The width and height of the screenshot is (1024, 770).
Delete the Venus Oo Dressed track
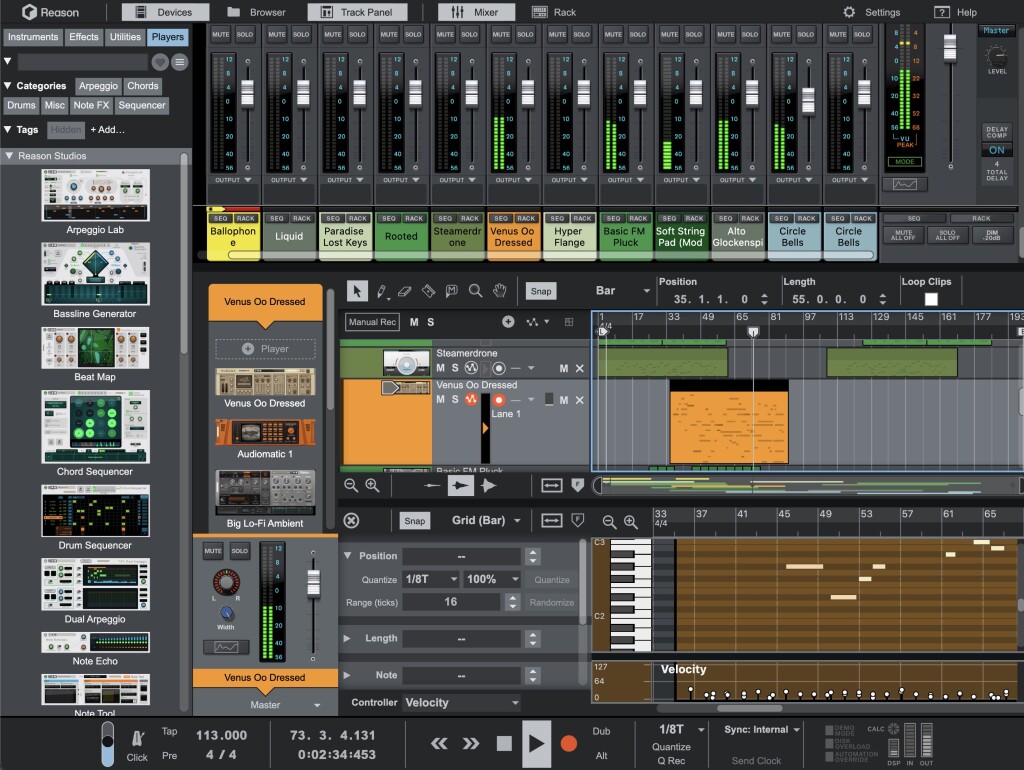click(x=579, y=400)
